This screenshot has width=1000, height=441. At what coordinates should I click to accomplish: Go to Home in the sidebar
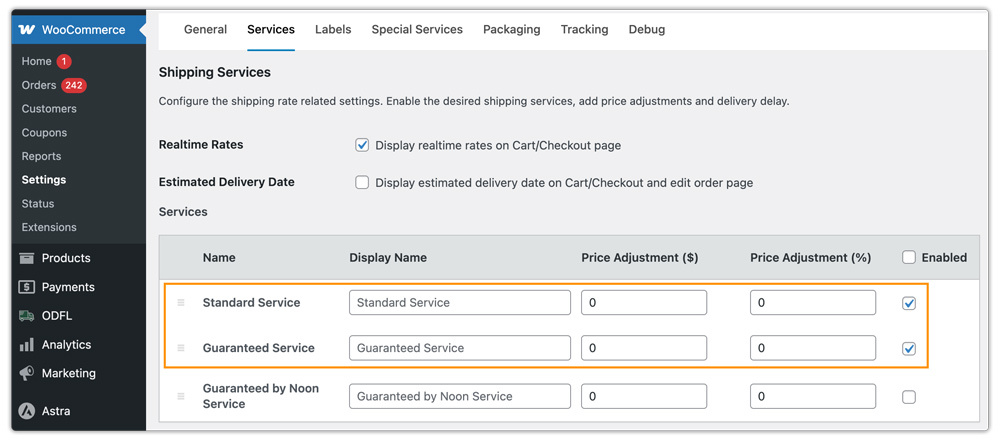[36, 61]
